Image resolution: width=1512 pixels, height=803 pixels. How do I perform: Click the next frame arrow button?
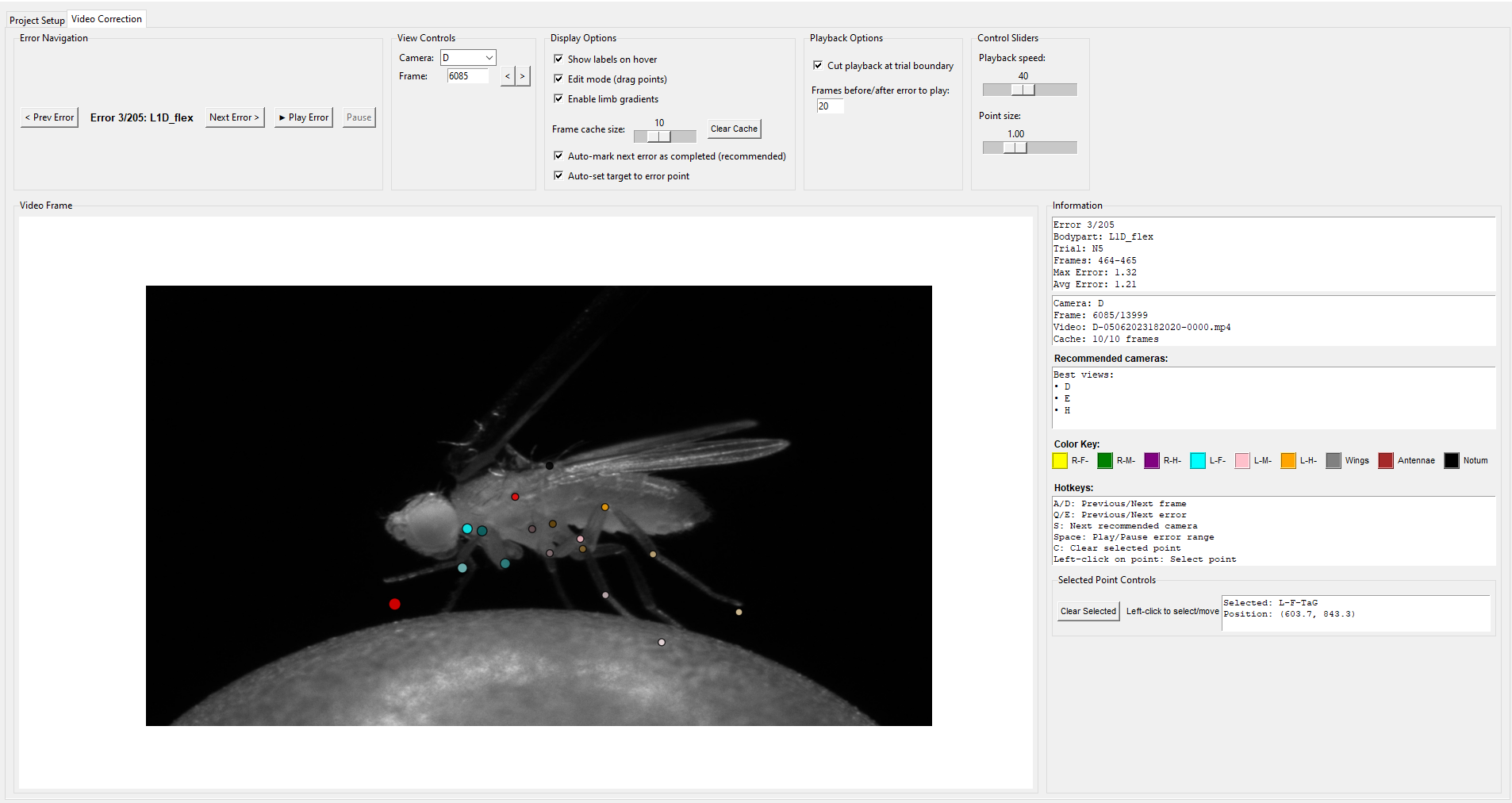pos(523,76)
